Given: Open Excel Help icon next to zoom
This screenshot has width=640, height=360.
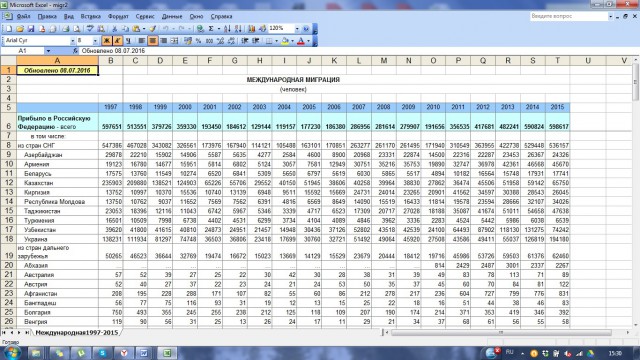Looking at the screenshot, I should tap(306, 29).
